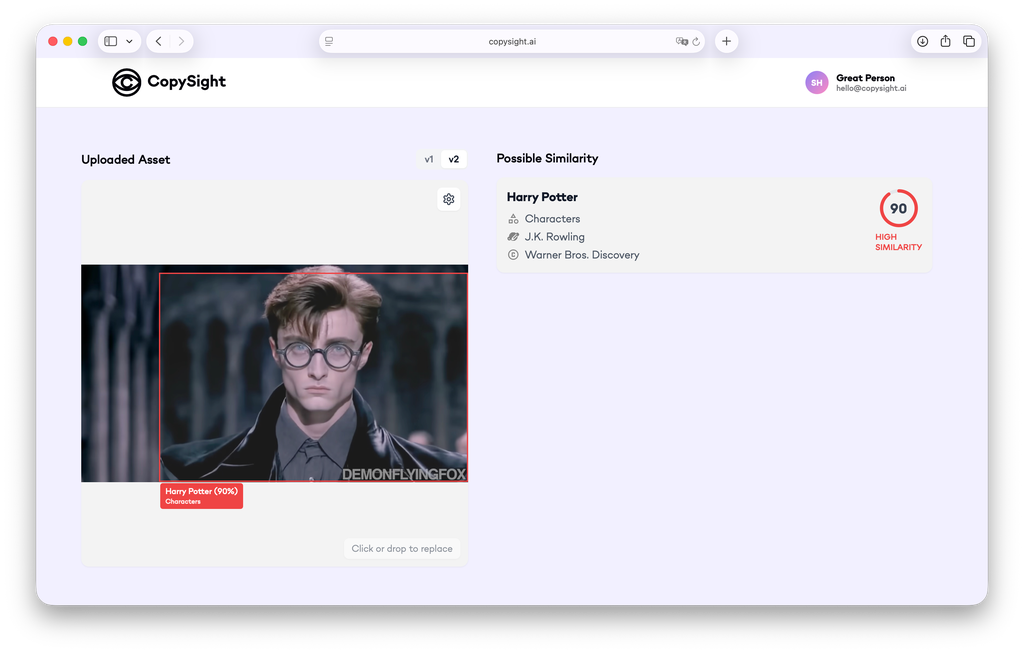Show Safari downloads
Viewport: 1024px width, 653px height.
click(x=923, y=41)
